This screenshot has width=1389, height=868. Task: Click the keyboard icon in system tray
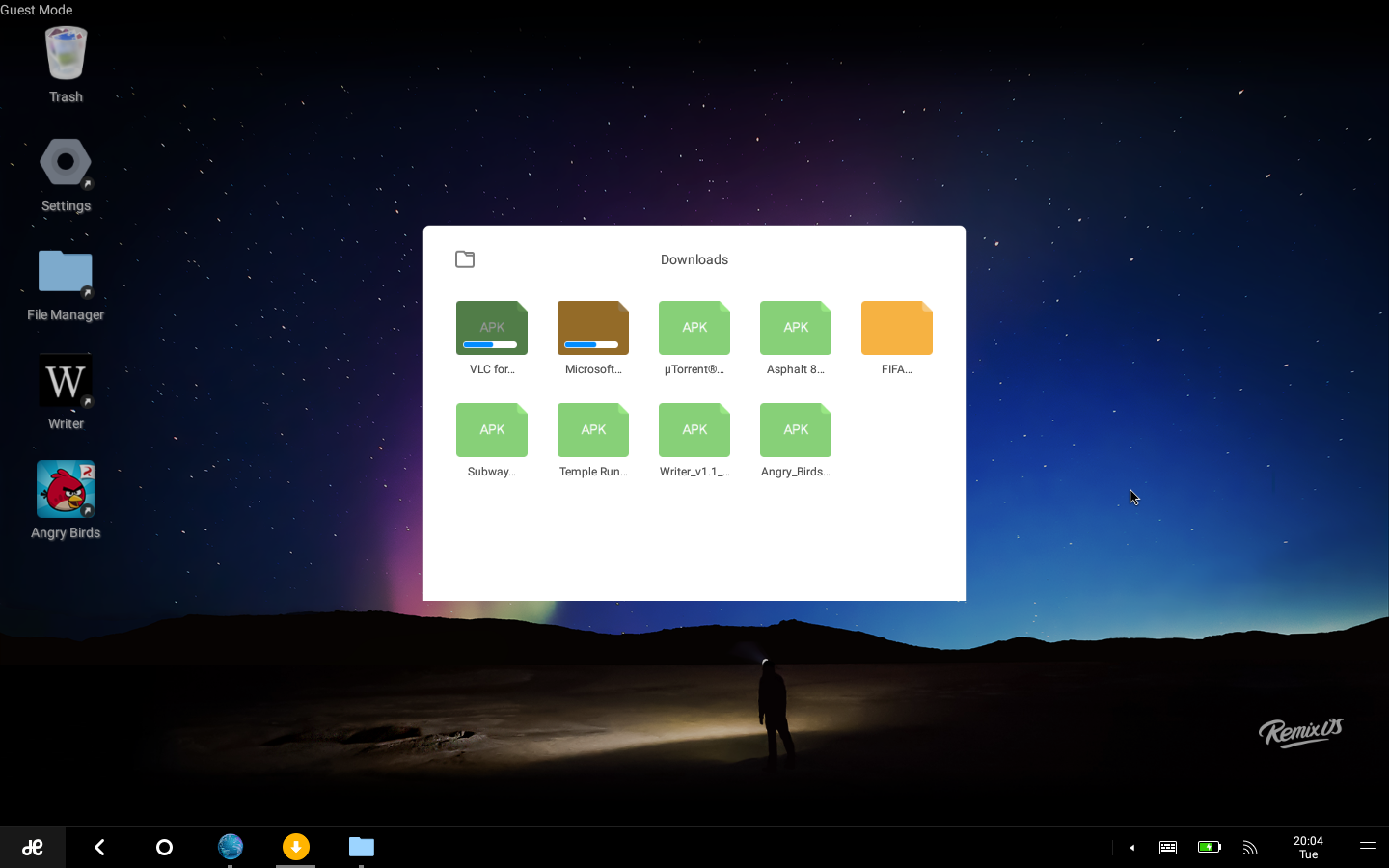1168,848
